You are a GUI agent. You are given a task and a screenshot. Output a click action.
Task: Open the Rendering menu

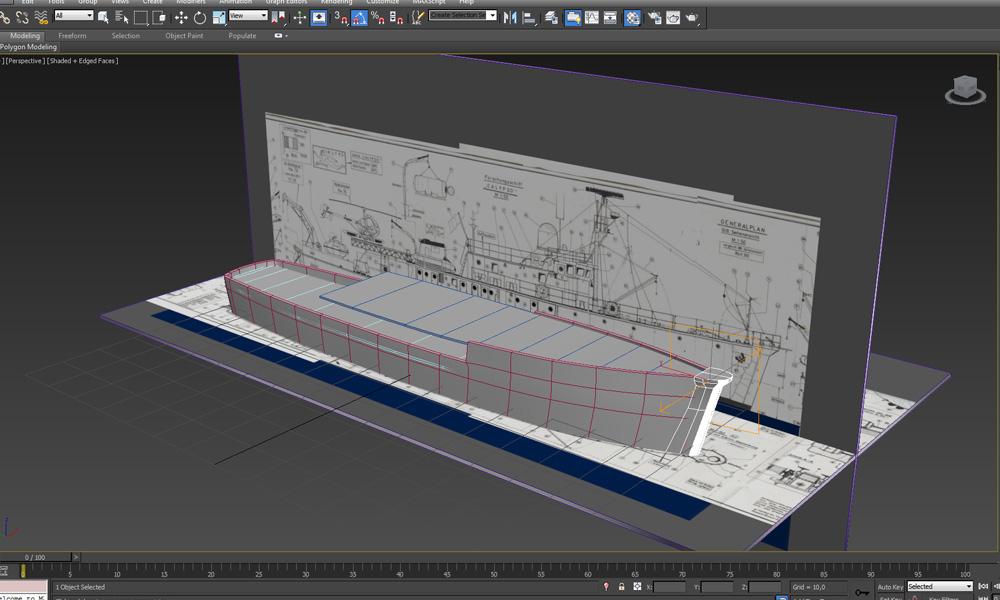click(x=332, y=3)
